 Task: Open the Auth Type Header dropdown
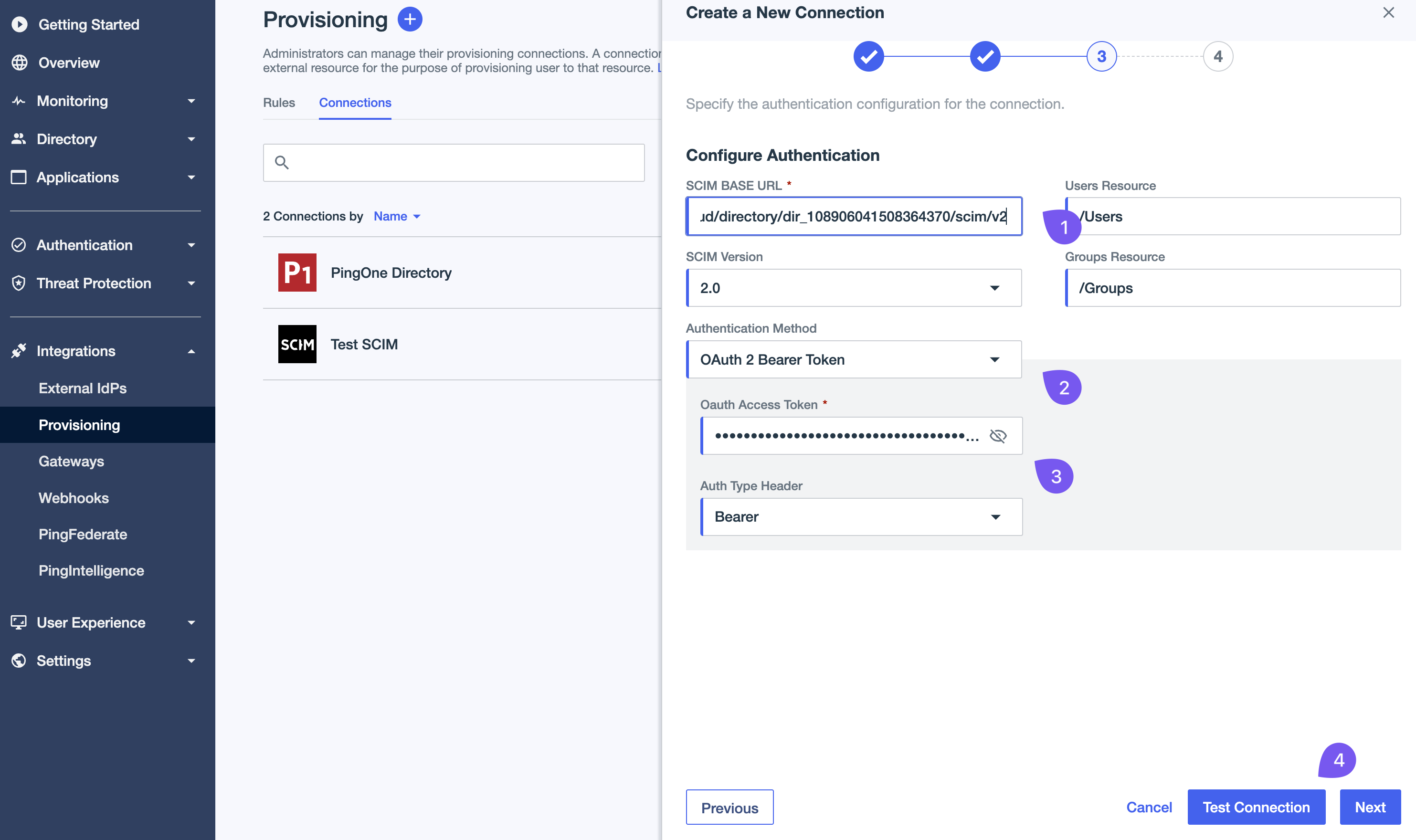pos(996,516)
